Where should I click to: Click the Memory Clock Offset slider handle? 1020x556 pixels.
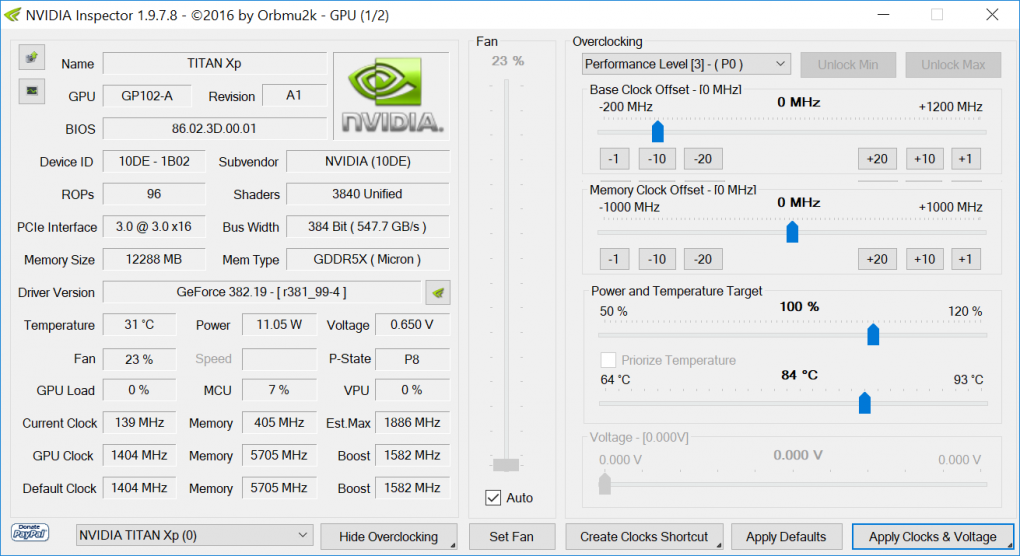point(792,232)
